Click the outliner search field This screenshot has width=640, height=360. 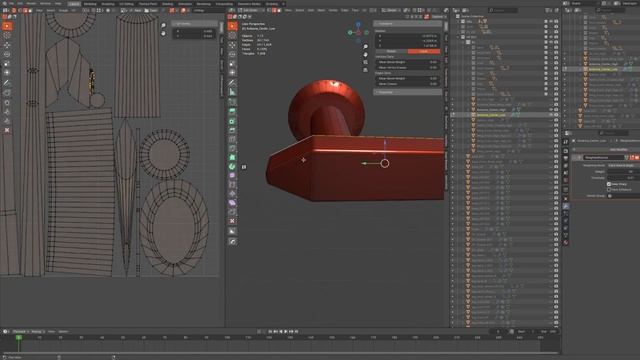(503, 10)
